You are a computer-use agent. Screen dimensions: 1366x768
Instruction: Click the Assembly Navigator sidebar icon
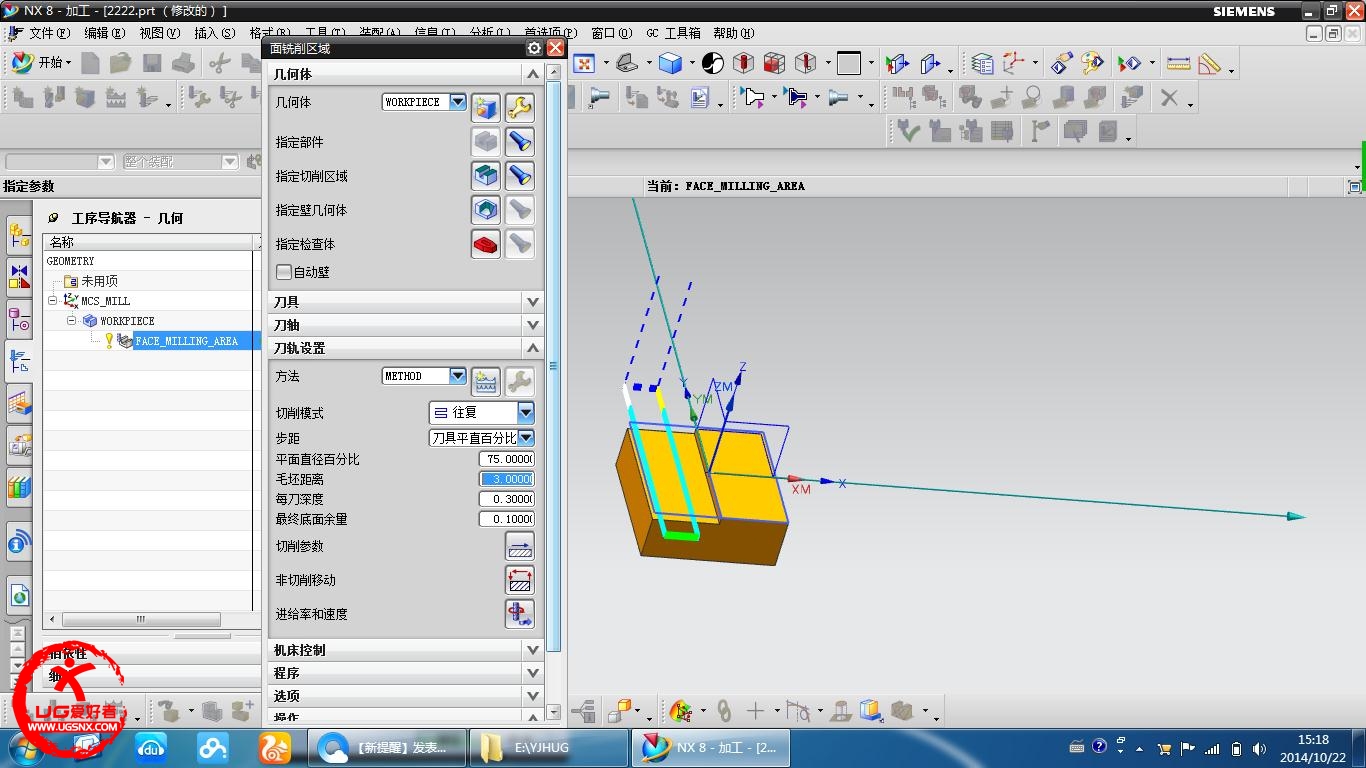(x=19, y=237)
